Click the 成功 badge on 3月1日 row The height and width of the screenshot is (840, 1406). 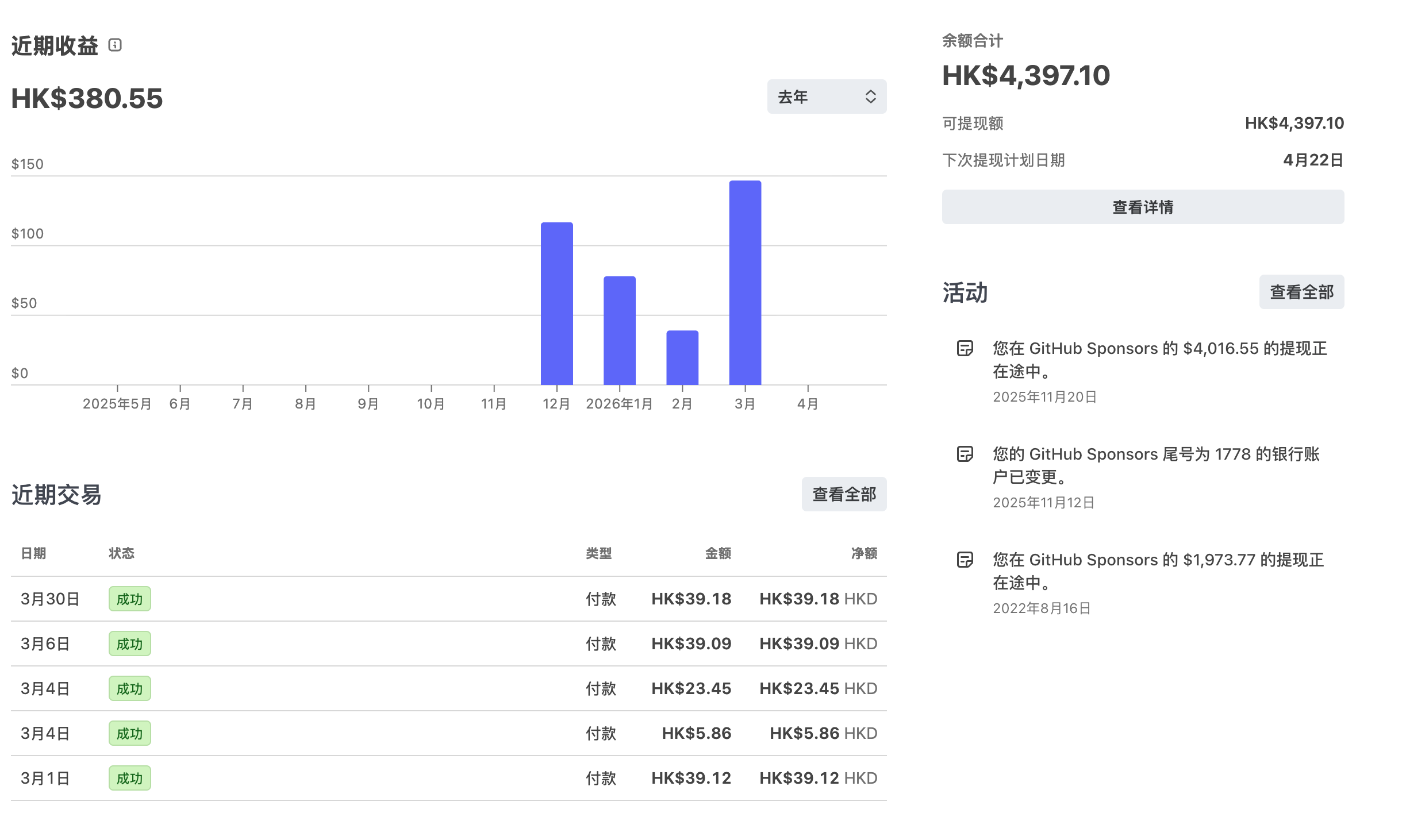[x=129, y=778]
